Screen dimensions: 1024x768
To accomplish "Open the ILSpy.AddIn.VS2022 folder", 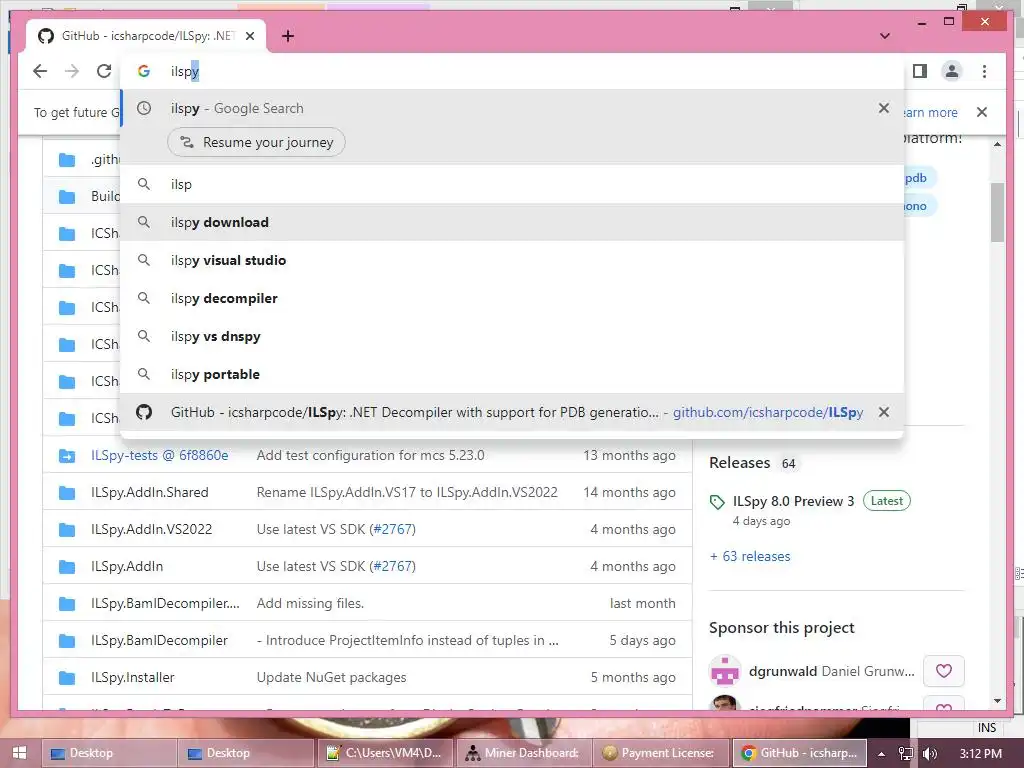I will tap(152, 529).
